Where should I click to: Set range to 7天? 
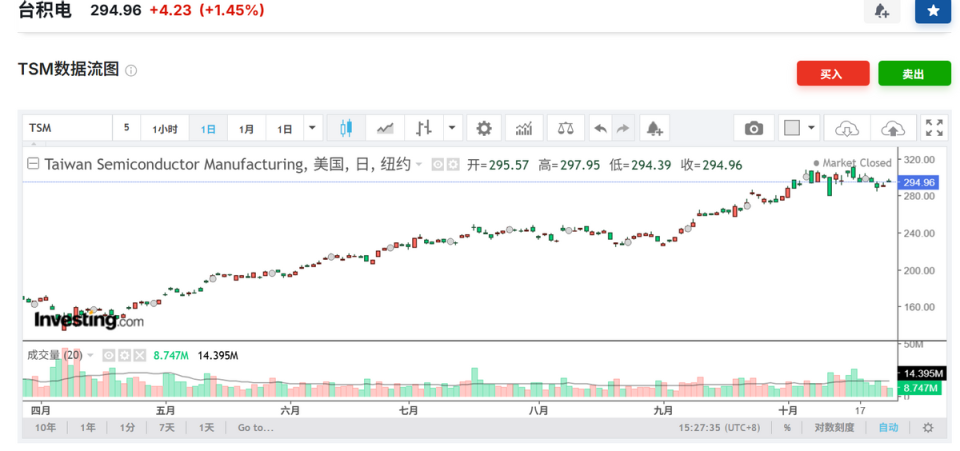point(167,428)
